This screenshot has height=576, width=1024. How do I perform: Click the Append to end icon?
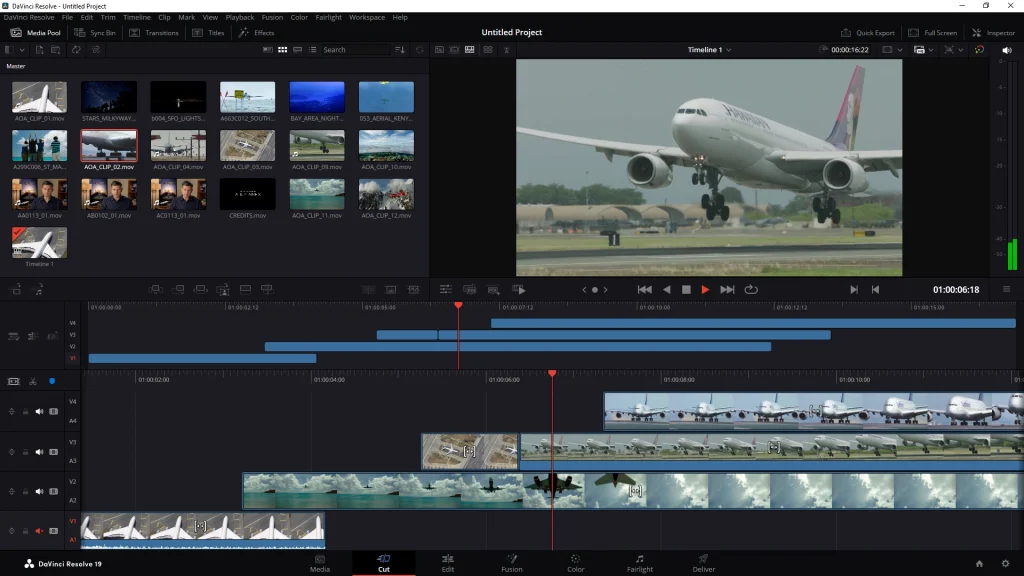tap(178, 289)
